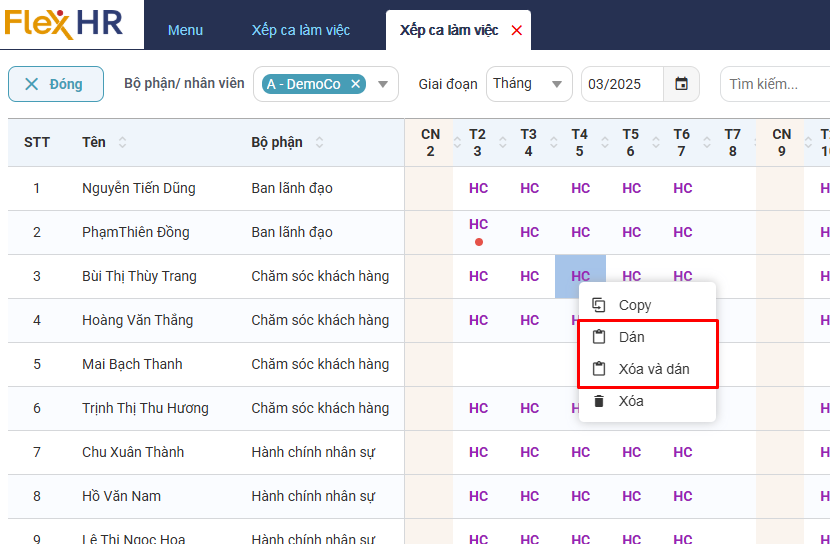
Task: Click the name Trịnh Thị Thu Hương
Action: (145, 408)
